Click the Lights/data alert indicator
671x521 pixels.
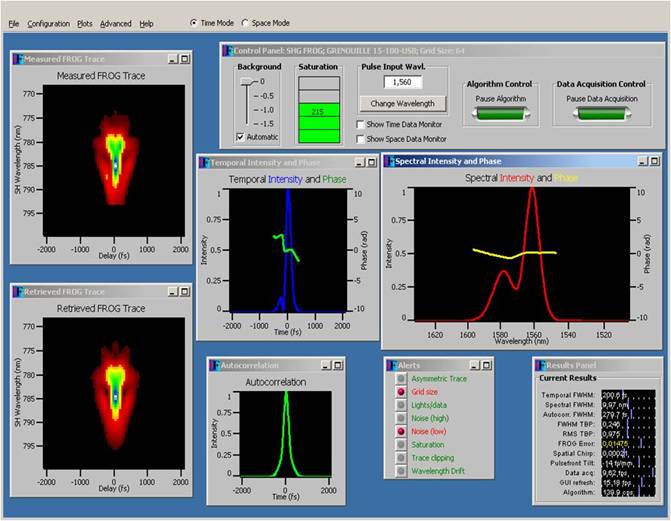pos(401,405)
